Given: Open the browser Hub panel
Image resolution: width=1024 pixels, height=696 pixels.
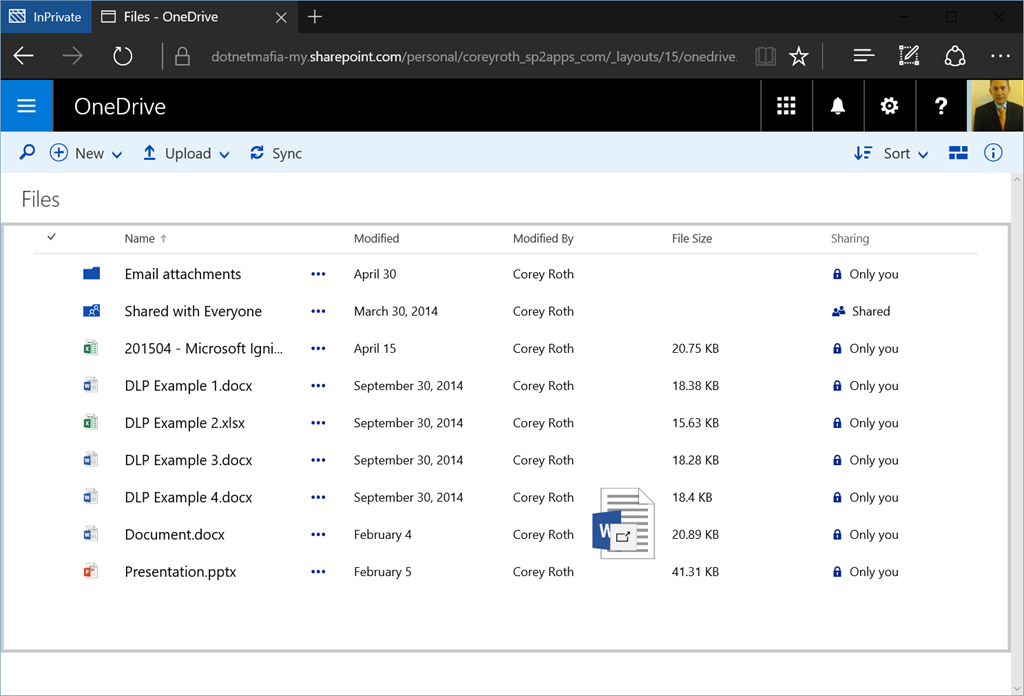Looking at the screenshot, I should (863, 56).
